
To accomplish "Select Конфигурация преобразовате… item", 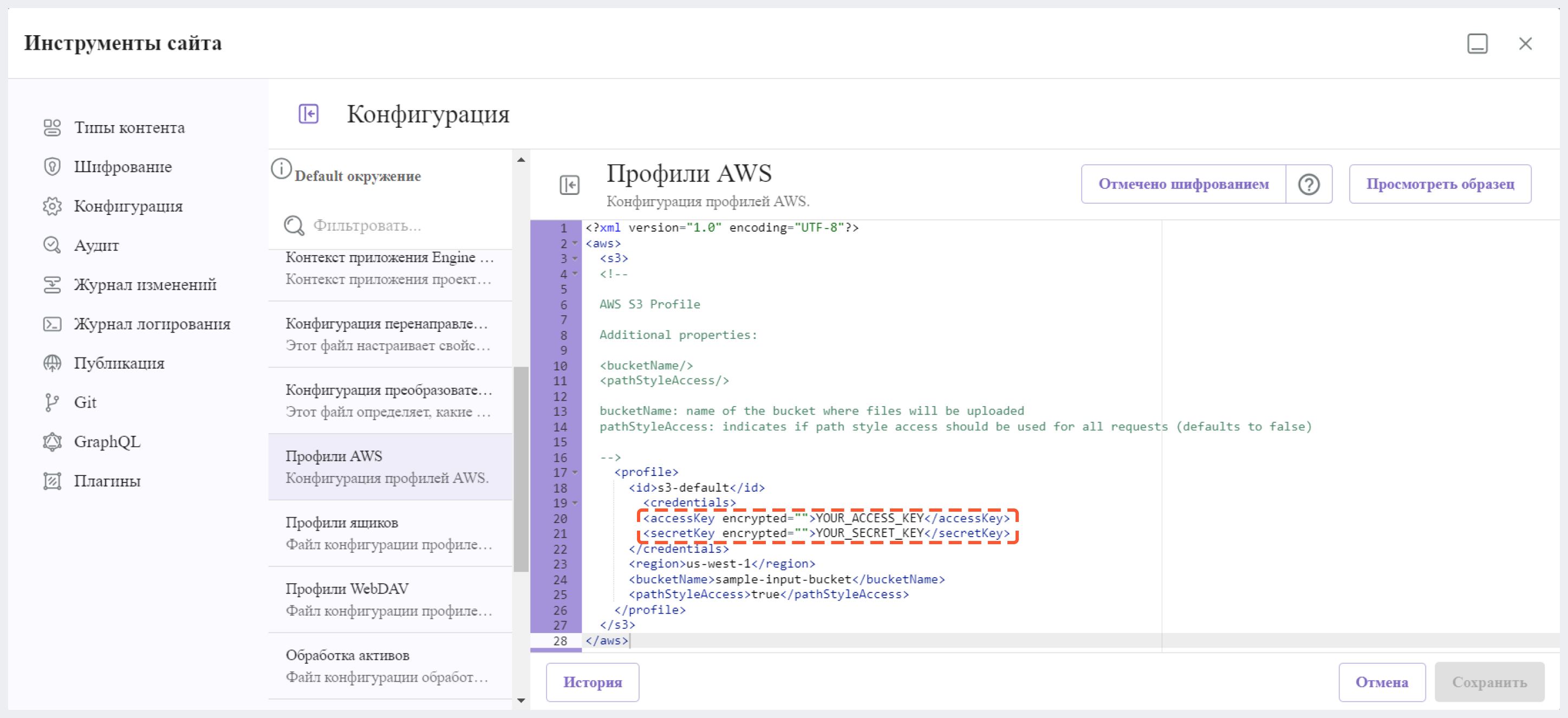I will point(389,401).
